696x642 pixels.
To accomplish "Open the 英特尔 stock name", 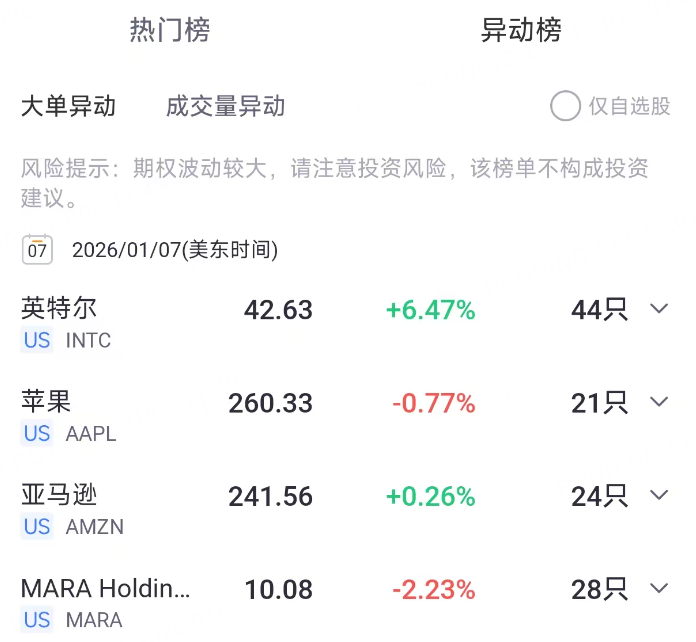I will pyautogui.click(x=59, y=308).
